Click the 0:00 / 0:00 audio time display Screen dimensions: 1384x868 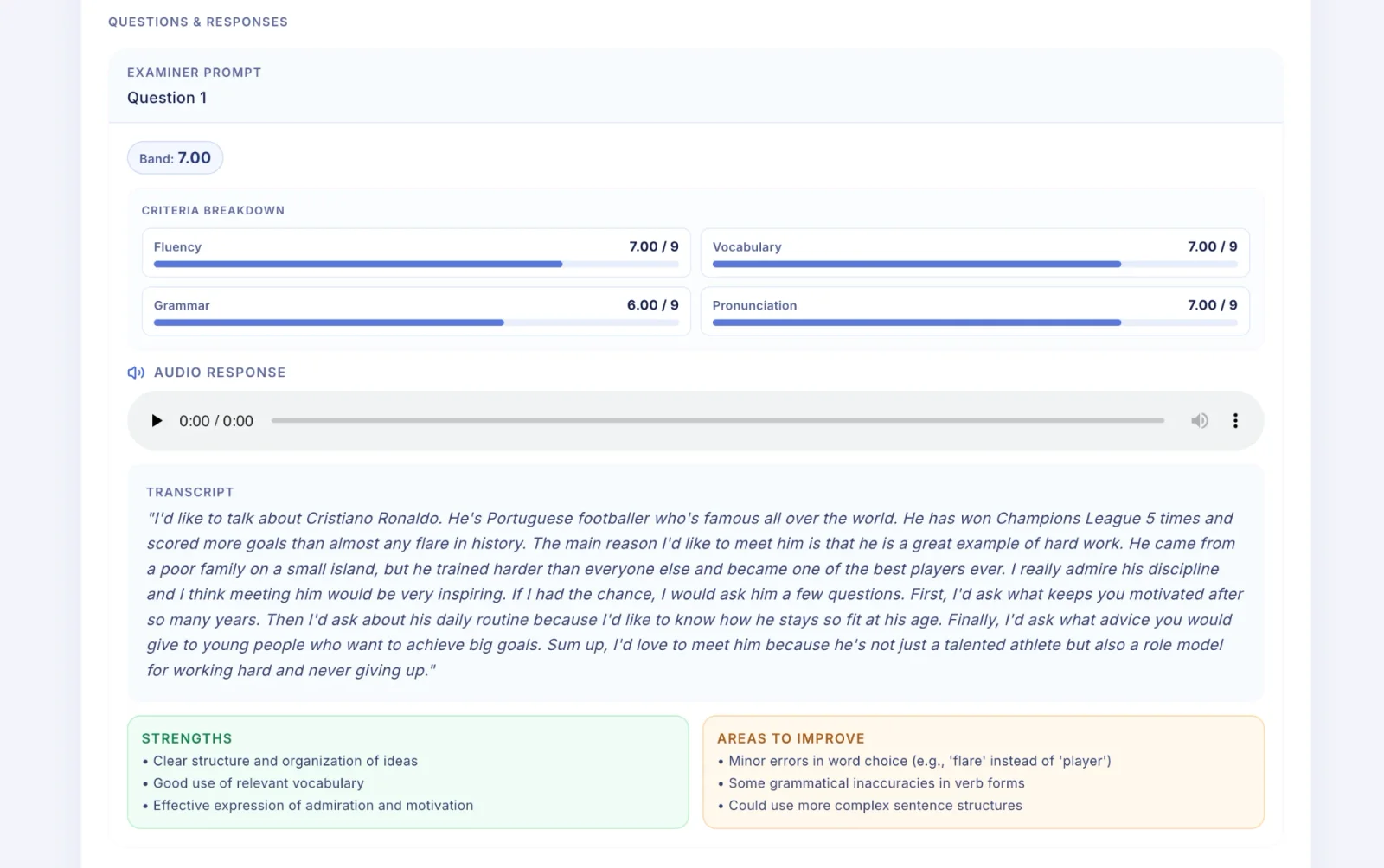pos(216,421)
